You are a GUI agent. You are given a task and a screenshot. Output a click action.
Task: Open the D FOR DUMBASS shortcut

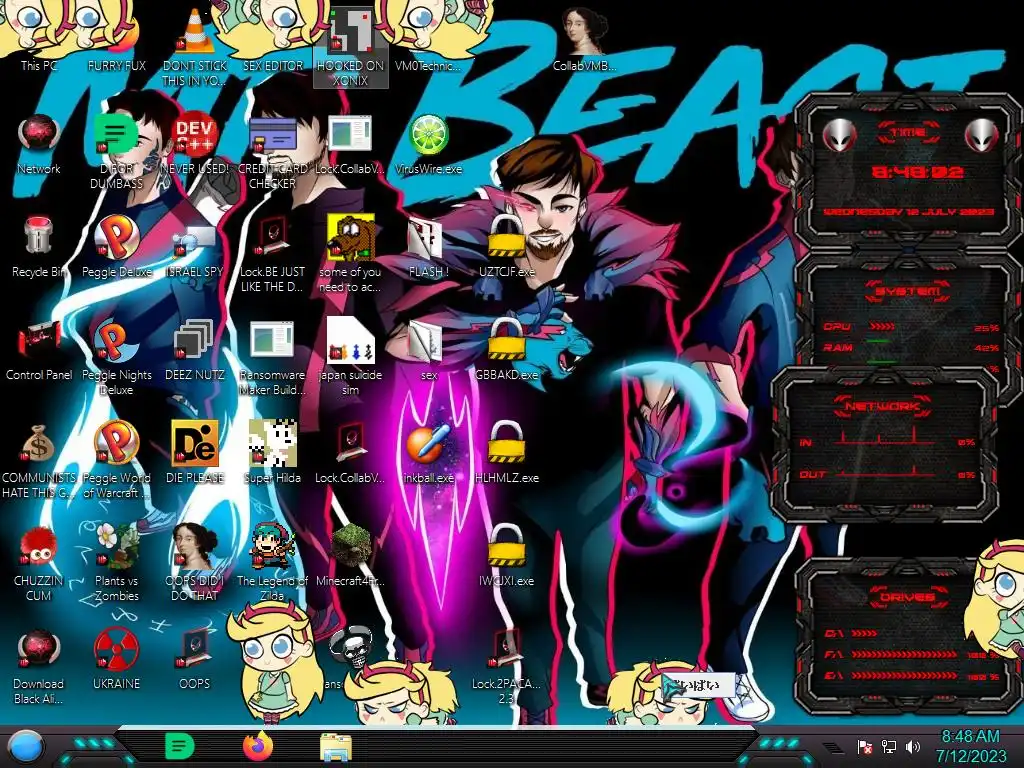click(x=116, y=150)
